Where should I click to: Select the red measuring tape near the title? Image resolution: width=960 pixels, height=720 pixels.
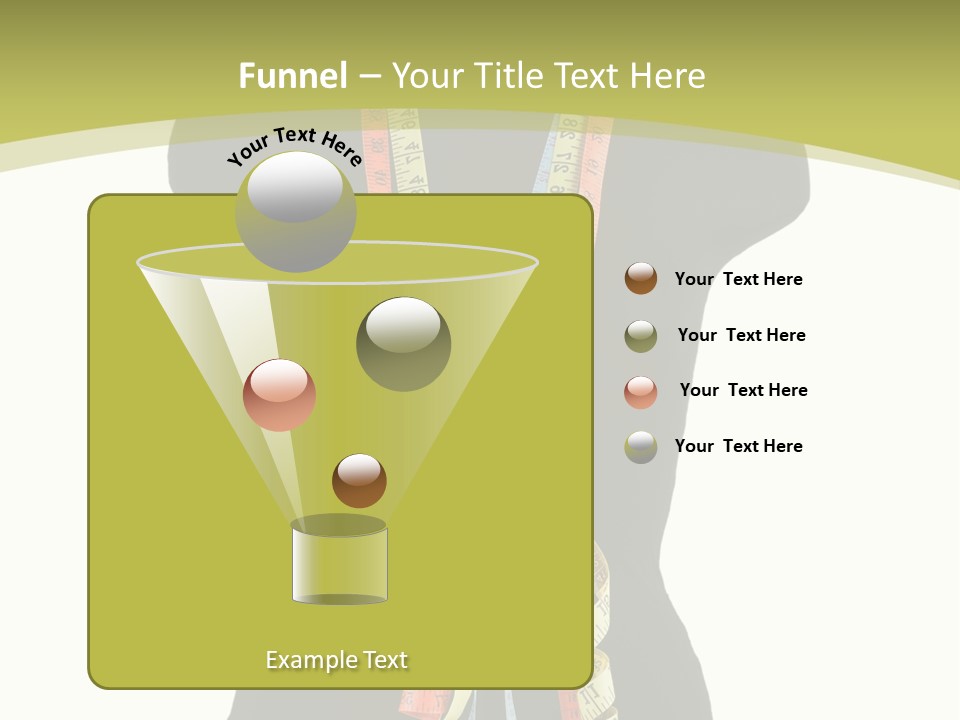click(377, 150)
